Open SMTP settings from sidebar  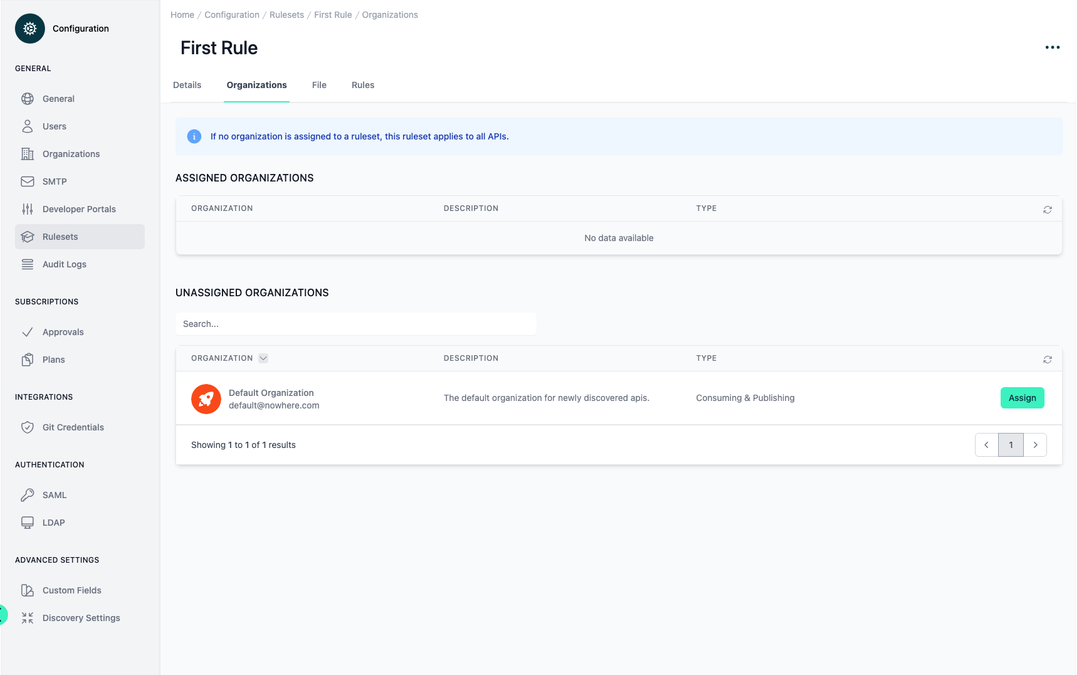click(56, 181)
